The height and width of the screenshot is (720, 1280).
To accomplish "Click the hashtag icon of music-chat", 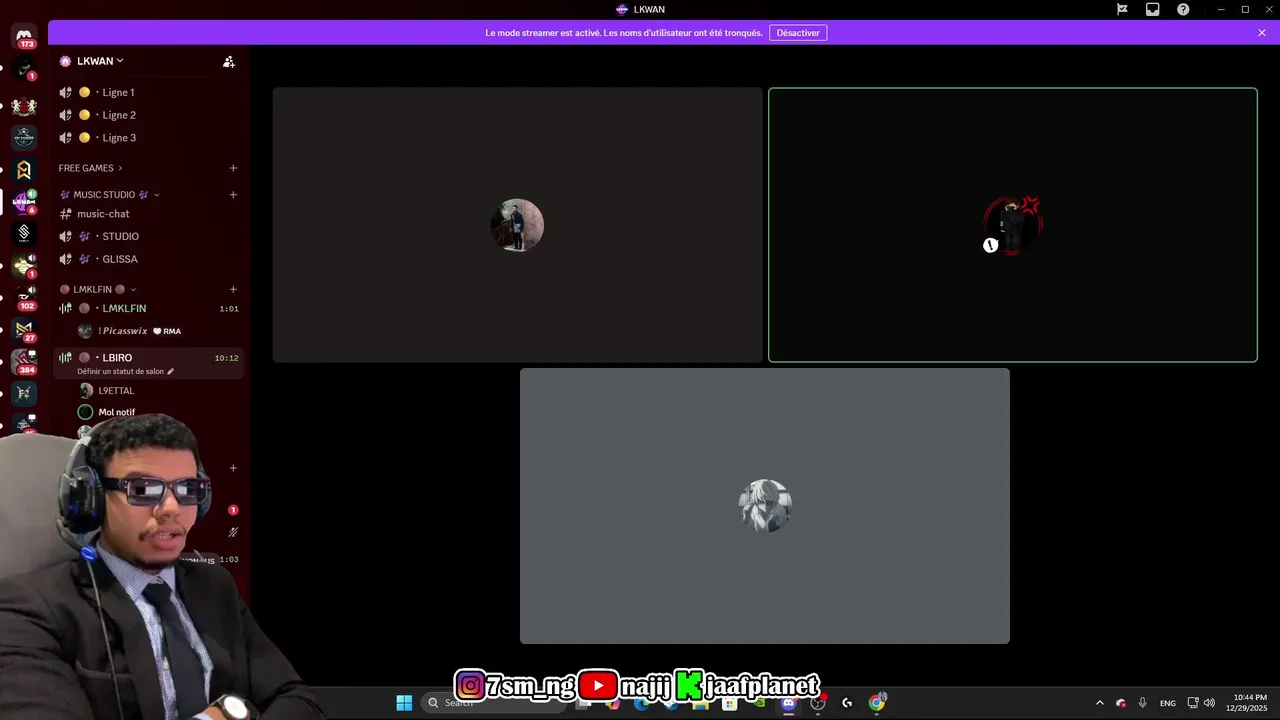I will (x=66, y=214).
